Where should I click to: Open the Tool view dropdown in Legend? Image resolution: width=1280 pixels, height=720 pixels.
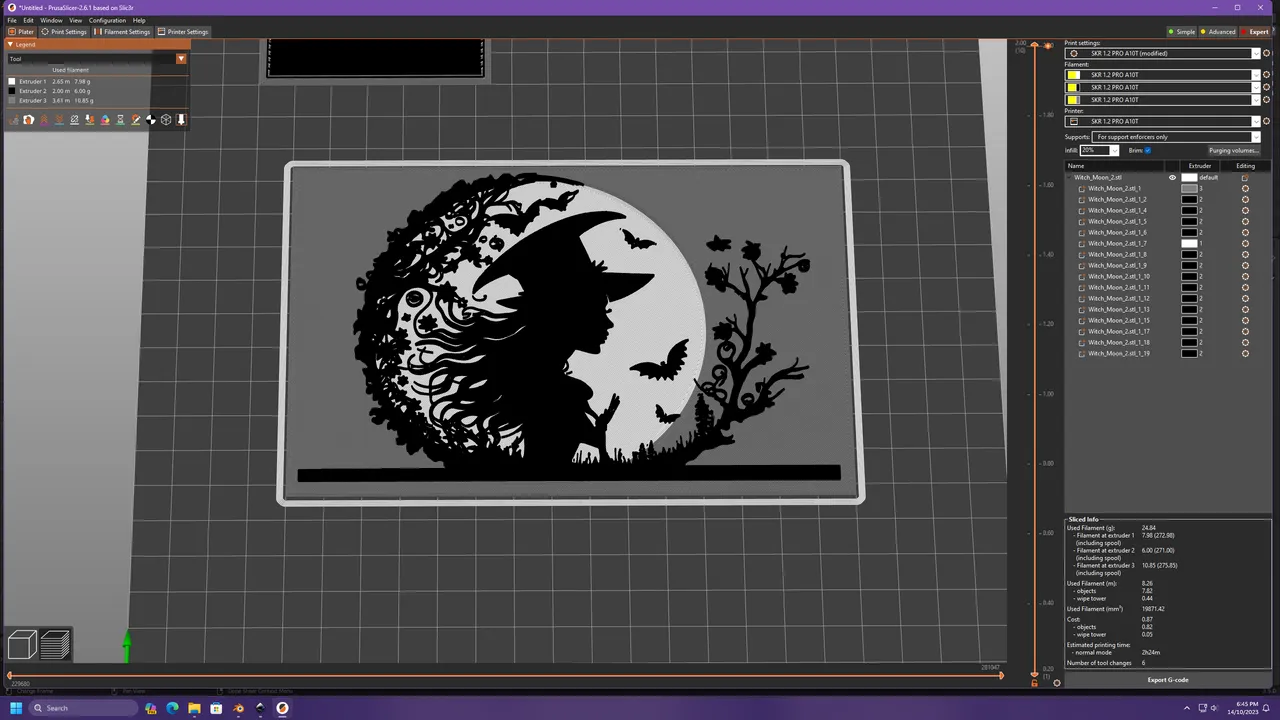(180, 58)
